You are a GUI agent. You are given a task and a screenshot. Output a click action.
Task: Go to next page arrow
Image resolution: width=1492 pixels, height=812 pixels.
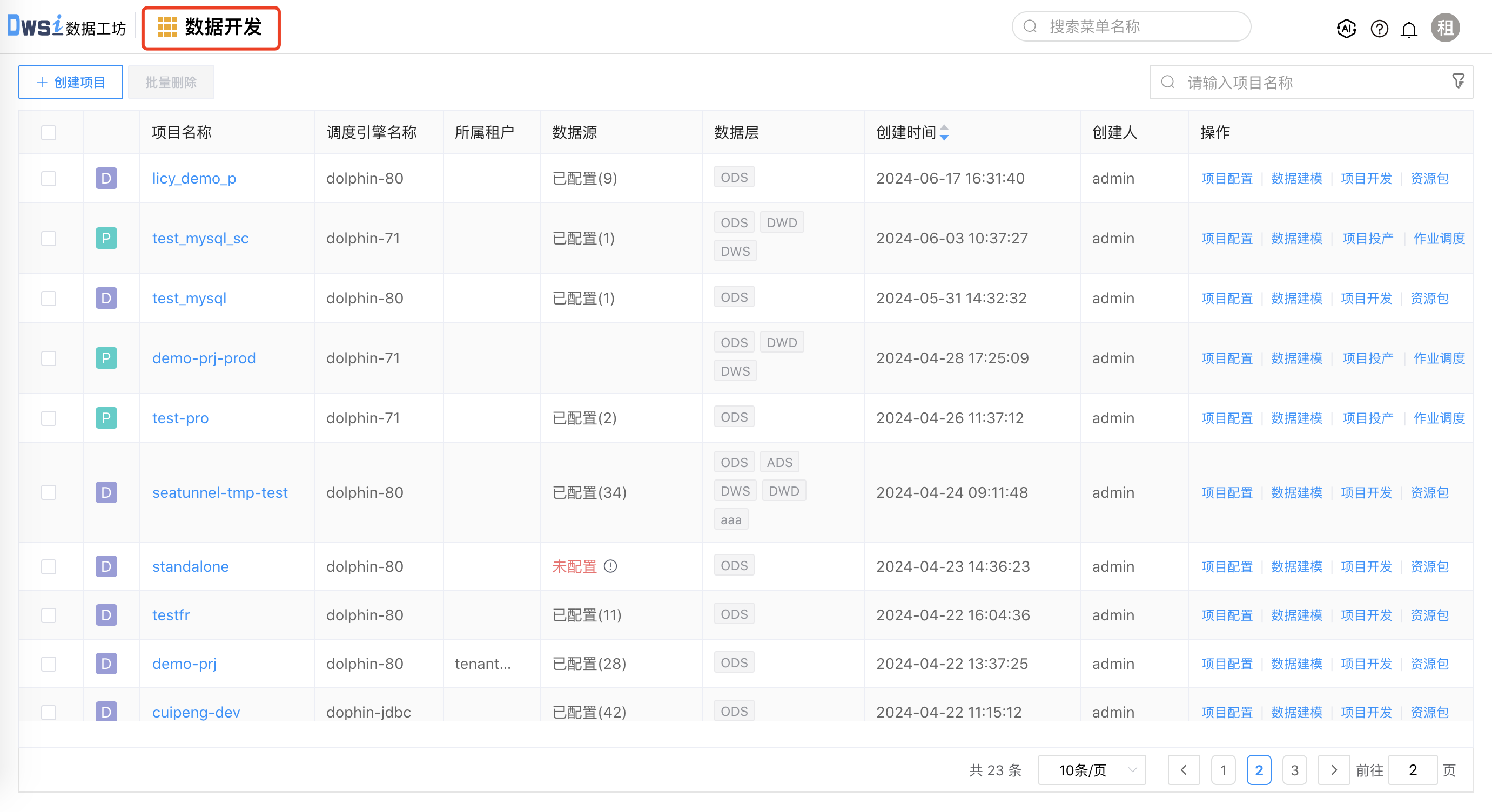point(1334,770)
